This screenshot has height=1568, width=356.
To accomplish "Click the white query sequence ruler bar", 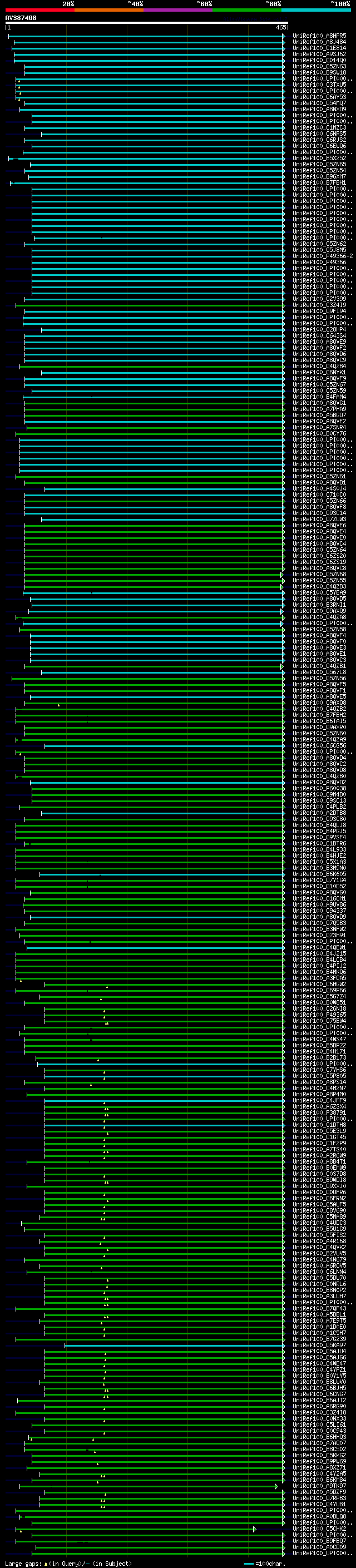I will (147, 22).
